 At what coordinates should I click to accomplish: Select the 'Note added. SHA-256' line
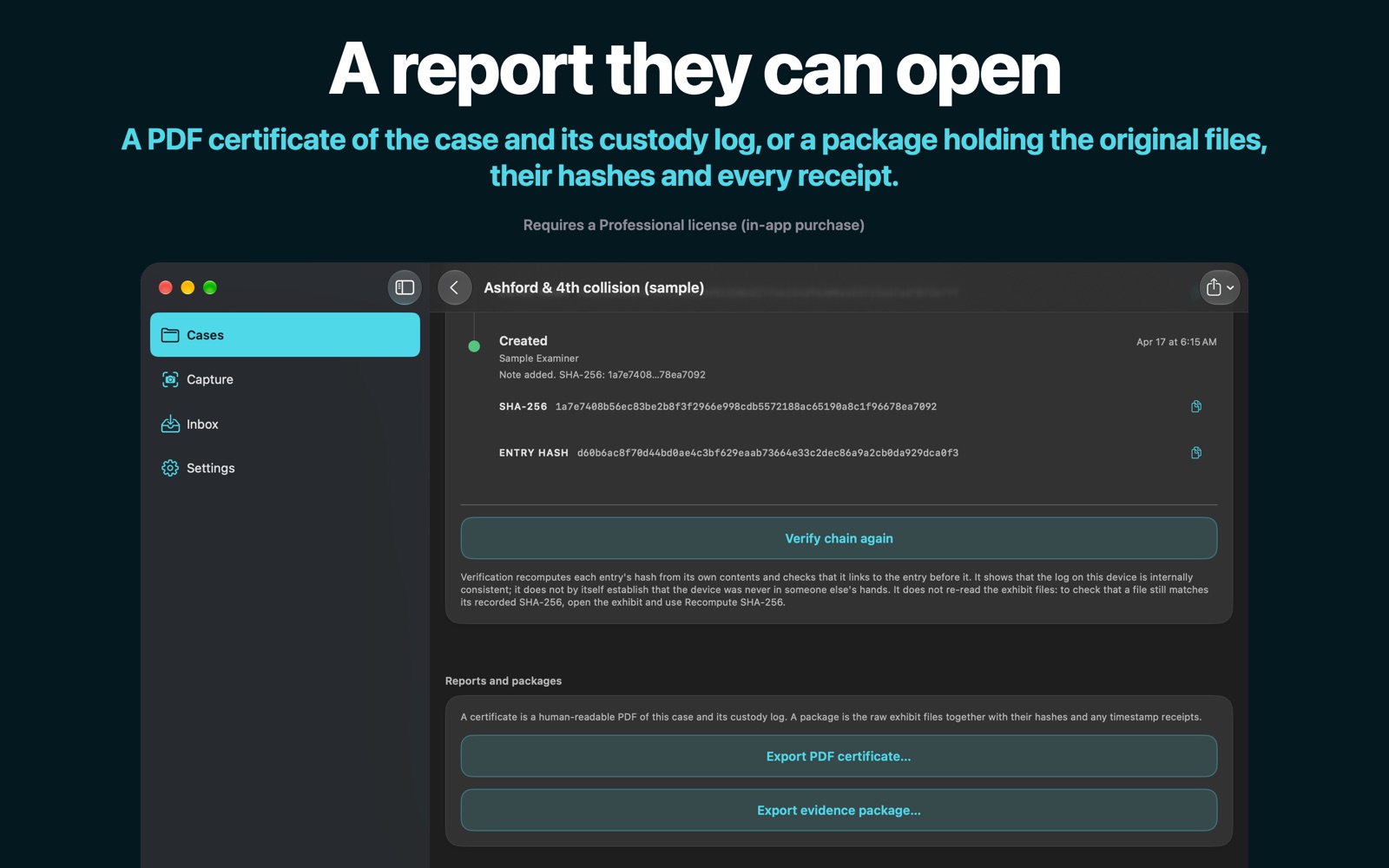click(x=602, y=375)
